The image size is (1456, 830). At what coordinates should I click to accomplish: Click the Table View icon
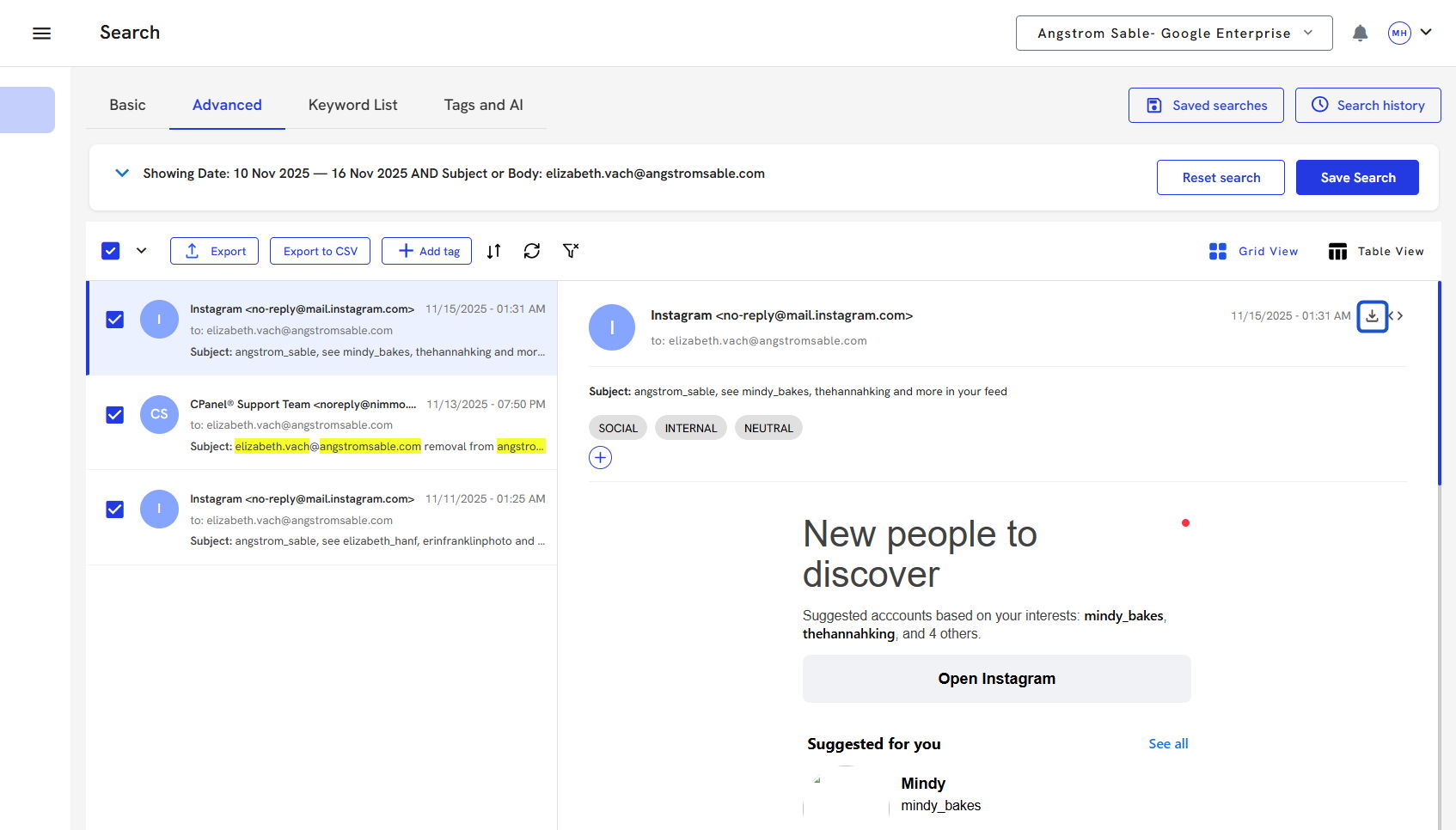tap(1337, 252)
